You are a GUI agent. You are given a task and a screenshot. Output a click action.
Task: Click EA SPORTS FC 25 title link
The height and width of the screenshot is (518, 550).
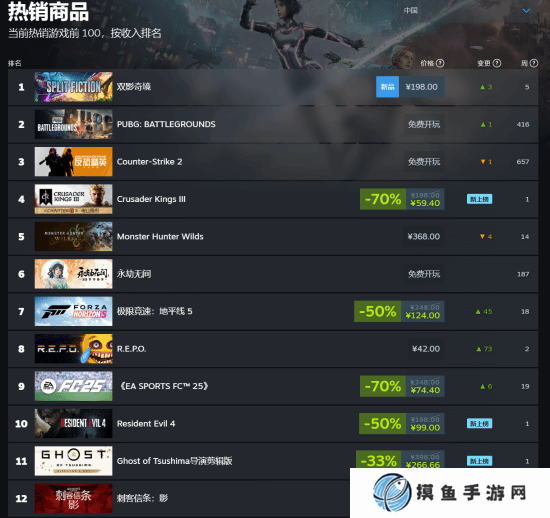pos(164,386)
